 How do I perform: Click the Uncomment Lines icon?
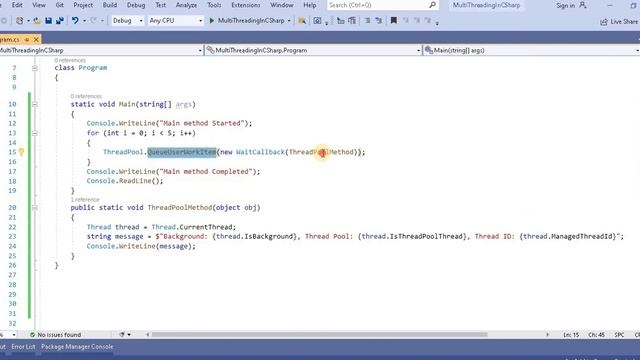pos(378,21)
